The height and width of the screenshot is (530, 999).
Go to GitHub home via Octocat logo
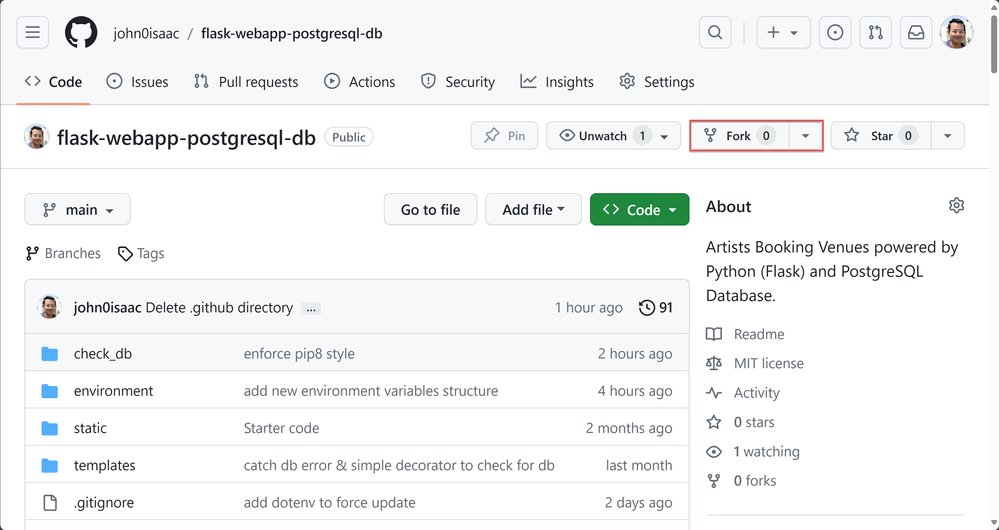pos(81,32)
